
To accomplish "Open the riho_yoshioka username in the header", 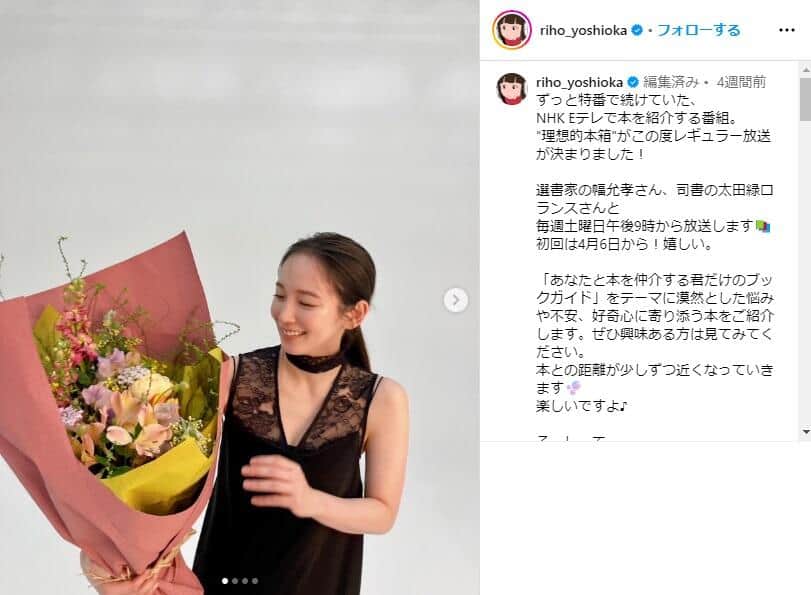I will point(583,31).
